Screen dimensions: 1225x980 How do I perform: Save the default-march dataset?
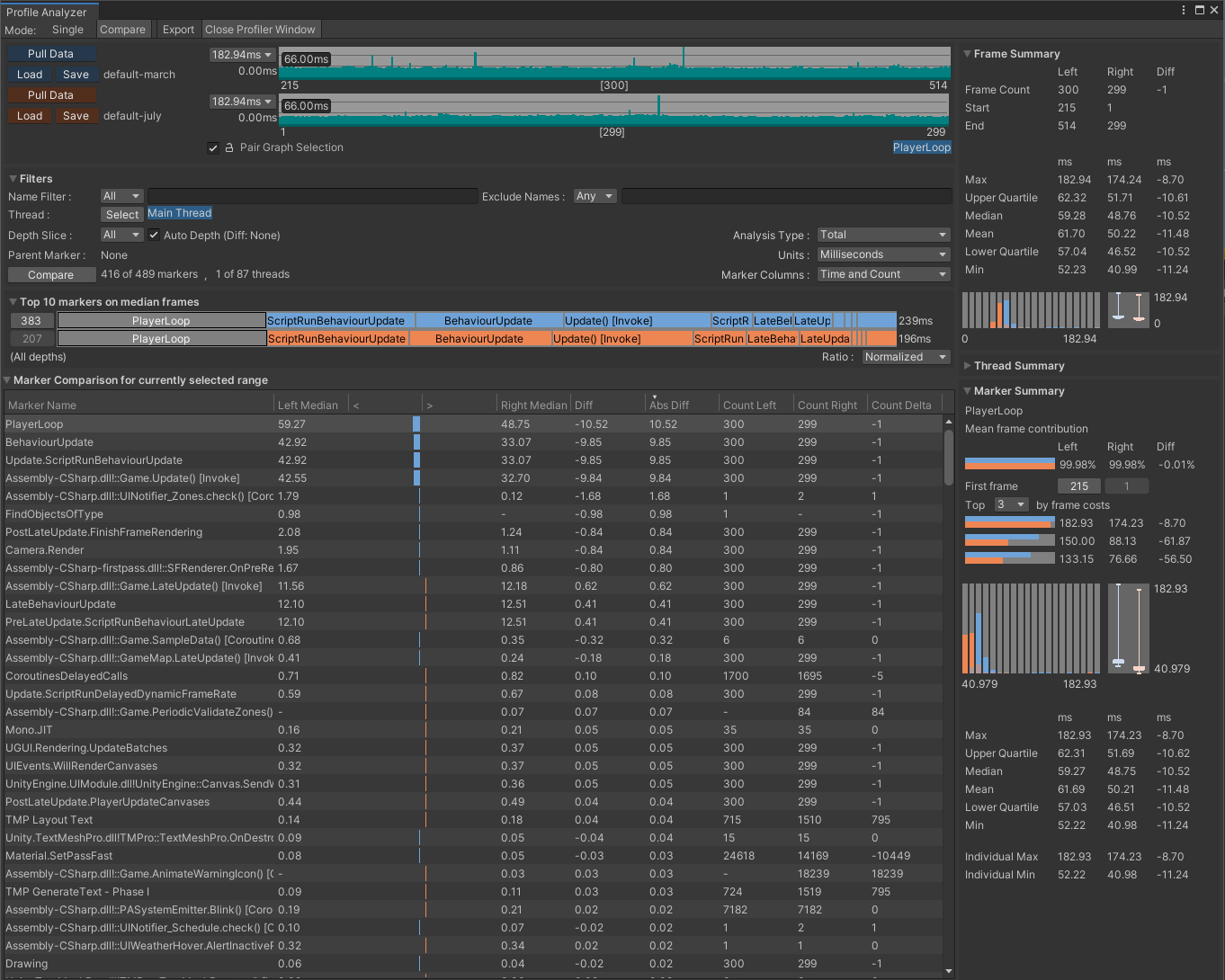pos(76,75)
